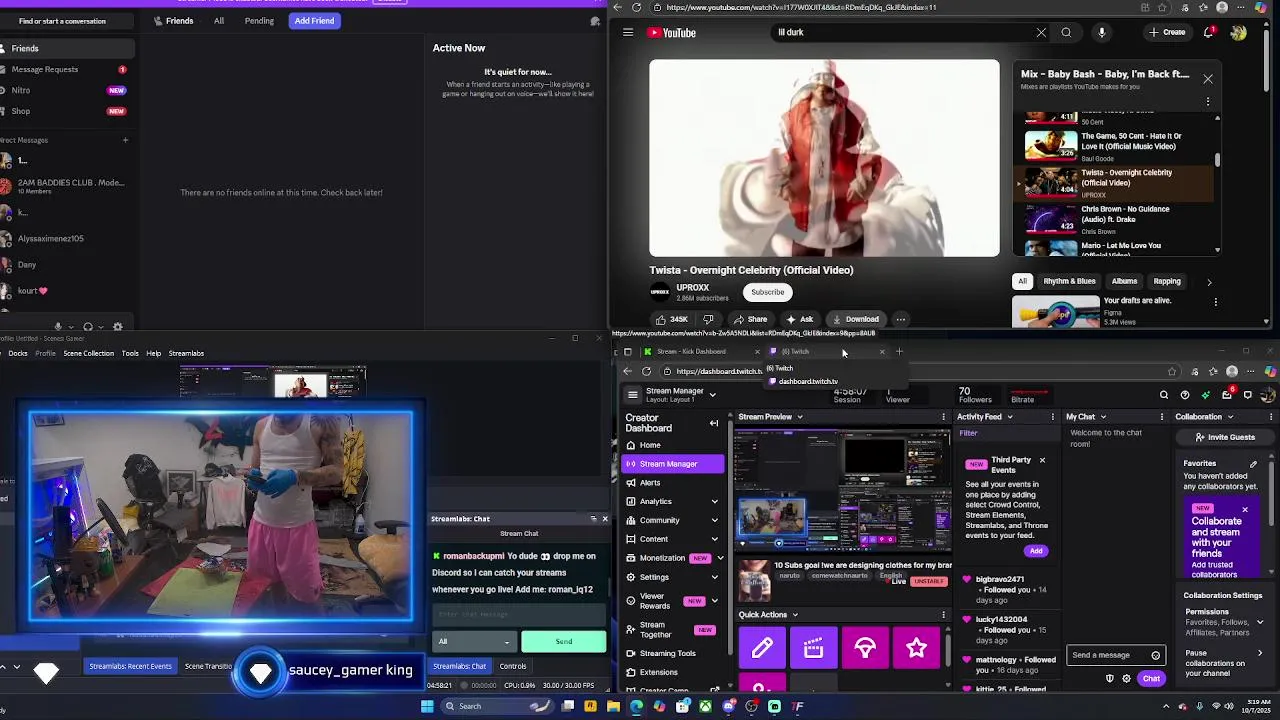Screen dimensions: 1280x720
Task: Open Stream Preview panel options dots
Action: (943, 417)
